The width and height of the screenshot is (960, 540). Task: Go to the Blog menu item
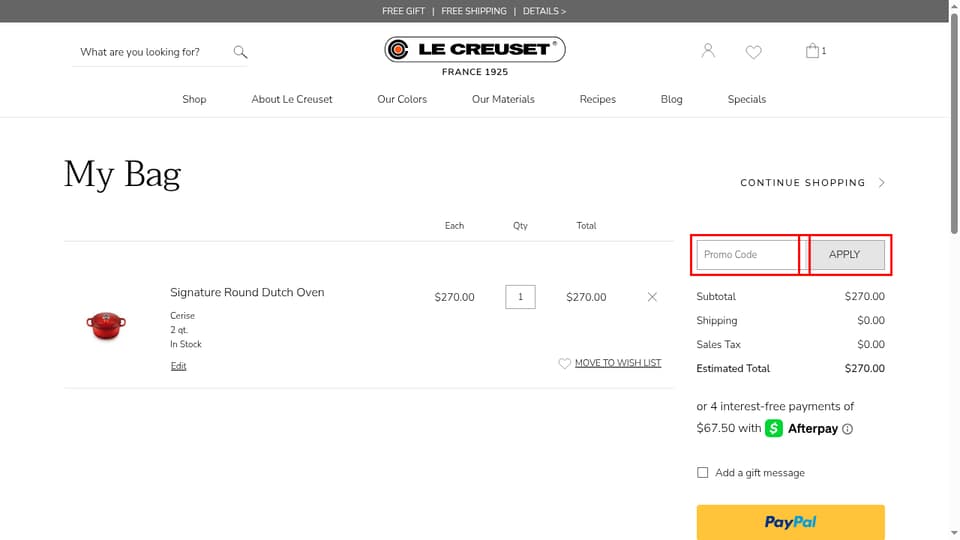(671, 99)
